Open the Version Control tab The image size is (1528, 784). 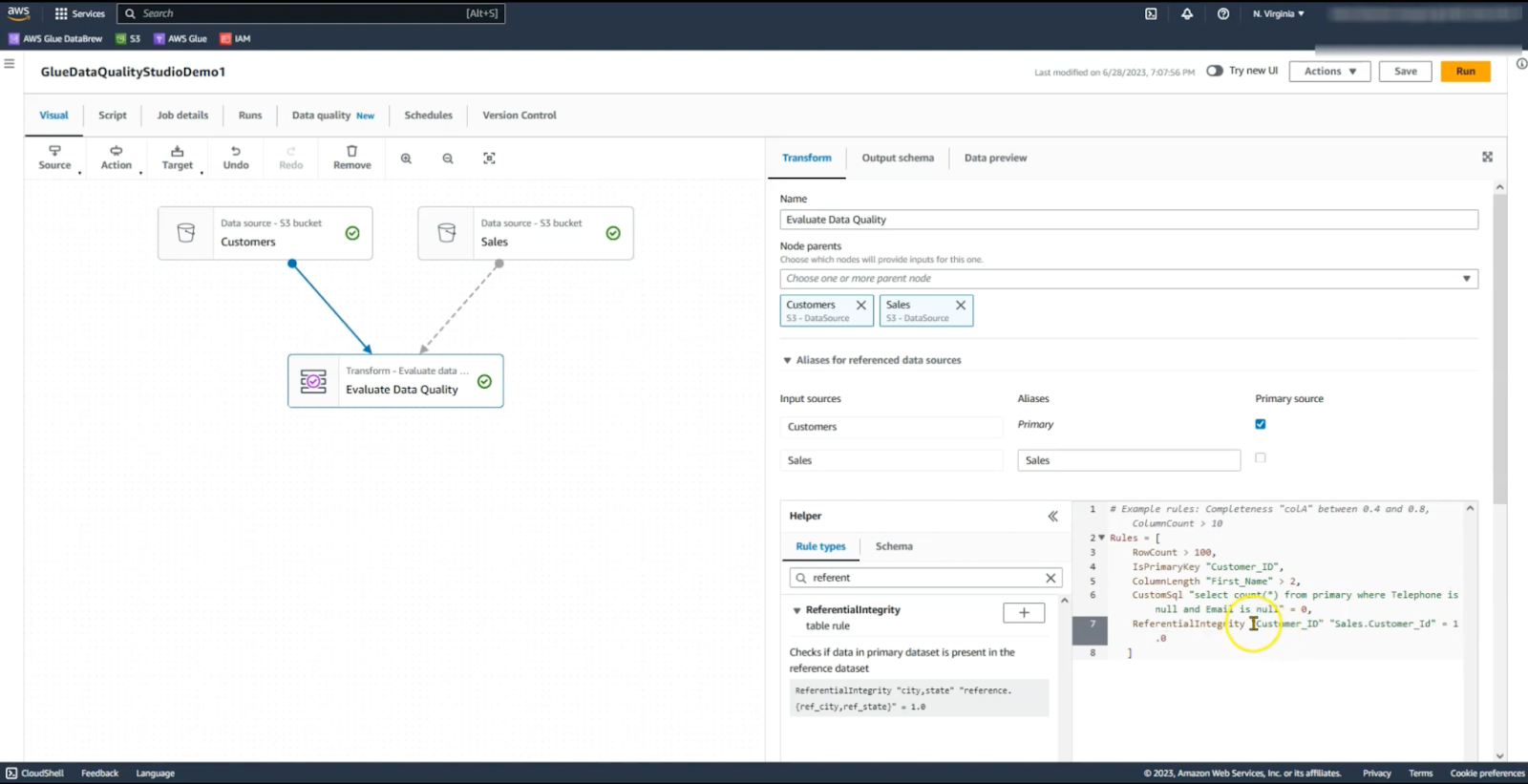pos(520,116)
